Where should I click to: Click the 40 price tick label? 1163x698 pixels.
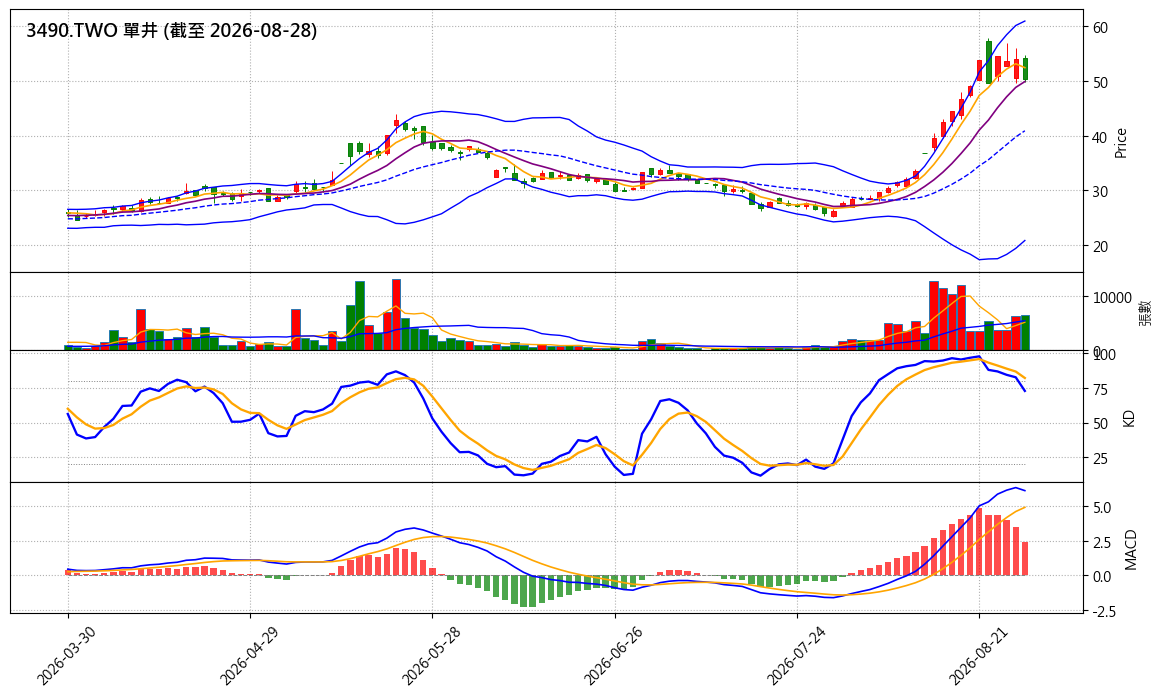point(1100,137)
